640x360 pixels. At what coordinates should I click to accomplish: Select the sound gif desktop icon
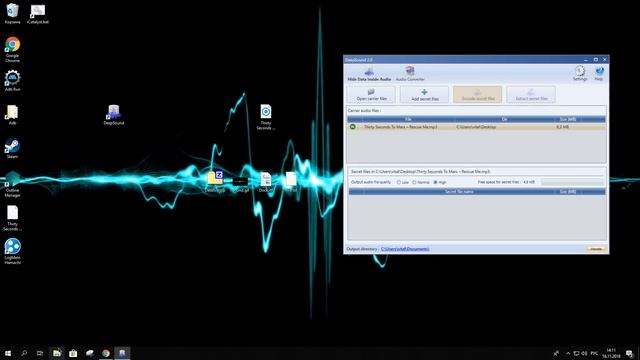click(x=240, y=183)
